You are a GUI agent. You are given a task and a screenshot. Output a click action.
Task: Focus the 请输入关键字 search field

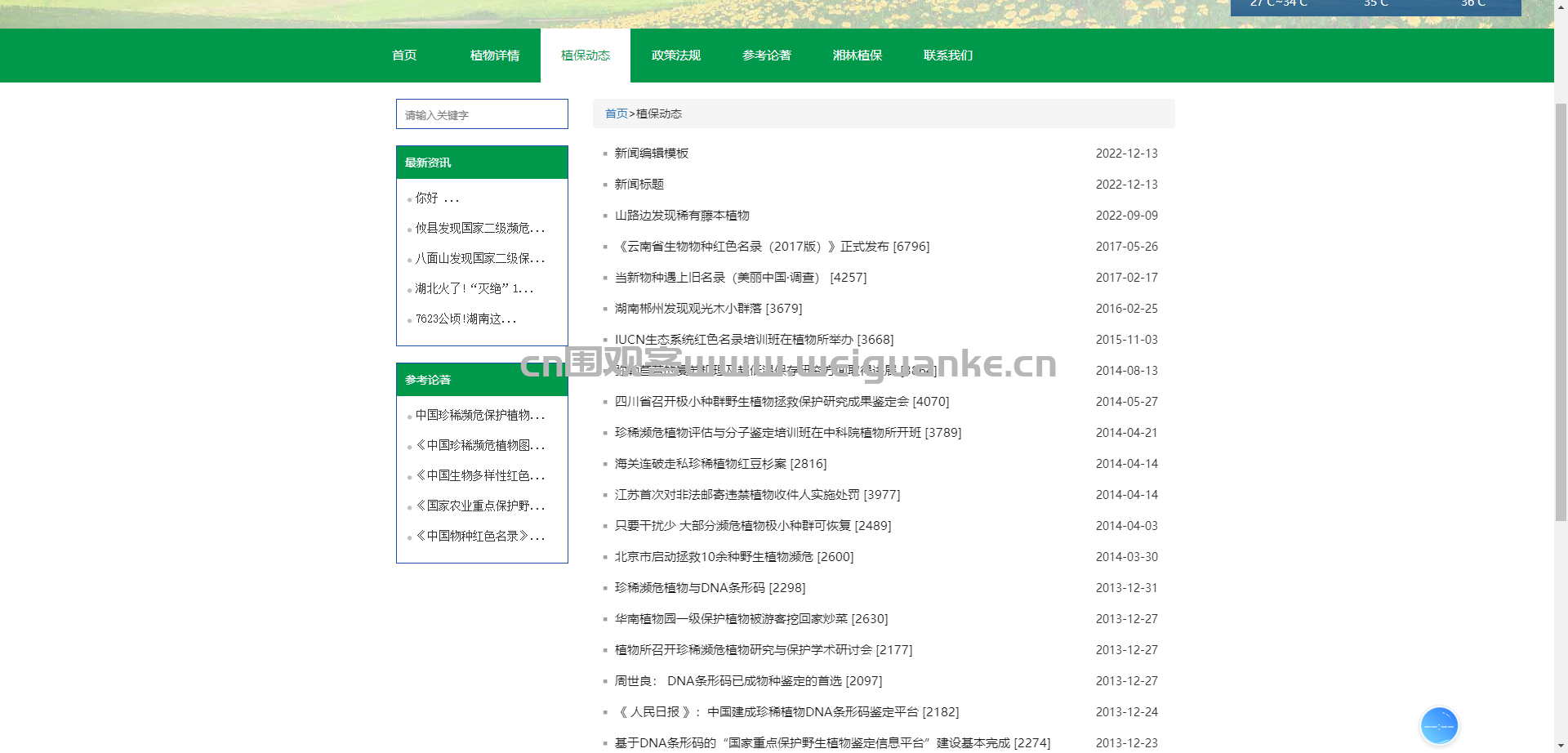coord(482,114)
